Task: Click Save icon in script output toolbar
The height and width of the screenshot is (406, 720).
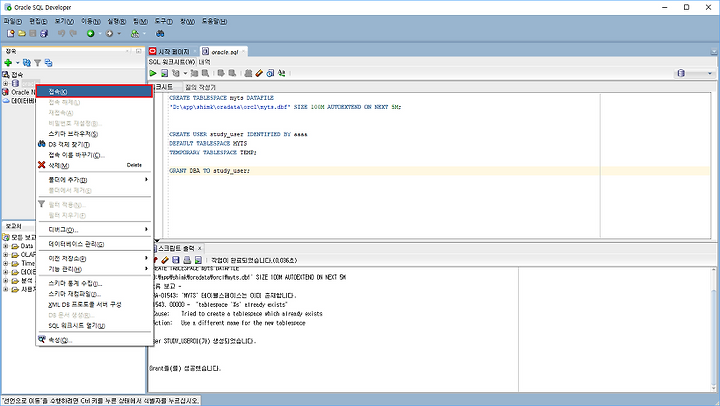Action: tap(176, 260)
